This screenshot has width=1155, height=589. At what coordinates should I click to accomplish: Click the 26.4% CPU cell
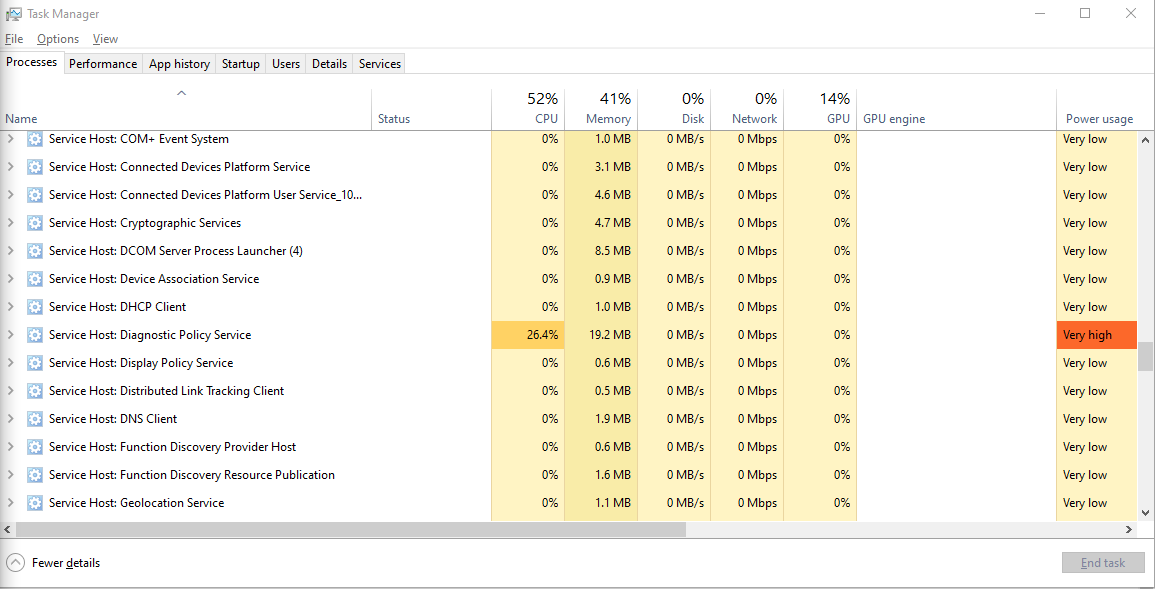(x=528, y=335)
